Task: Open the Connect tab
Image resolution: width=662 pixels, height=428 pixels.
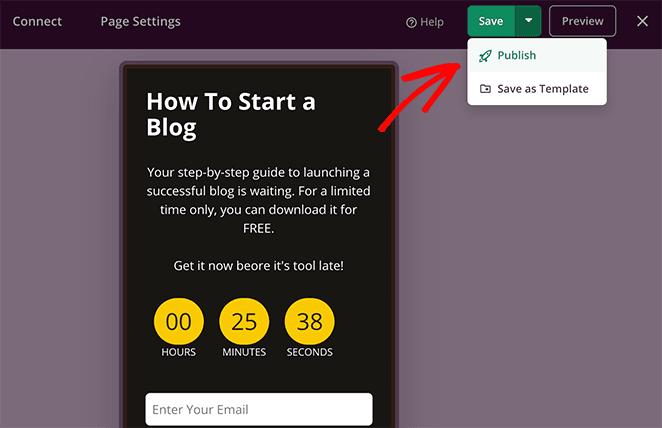Action: click(37, 21)
